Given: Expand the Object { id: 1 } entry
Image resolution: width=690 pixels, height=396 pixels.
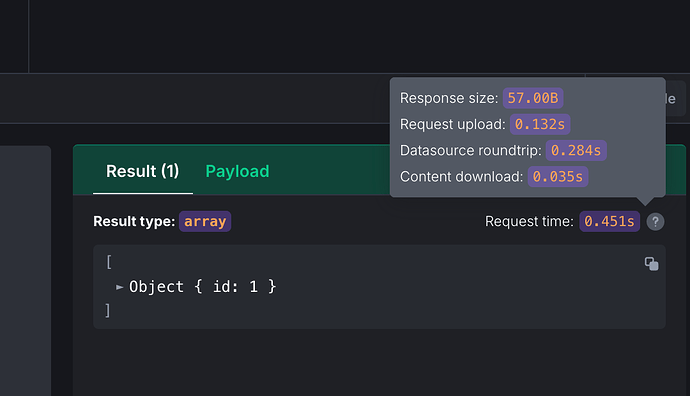Looking at the screenshot, I should 119,287.
